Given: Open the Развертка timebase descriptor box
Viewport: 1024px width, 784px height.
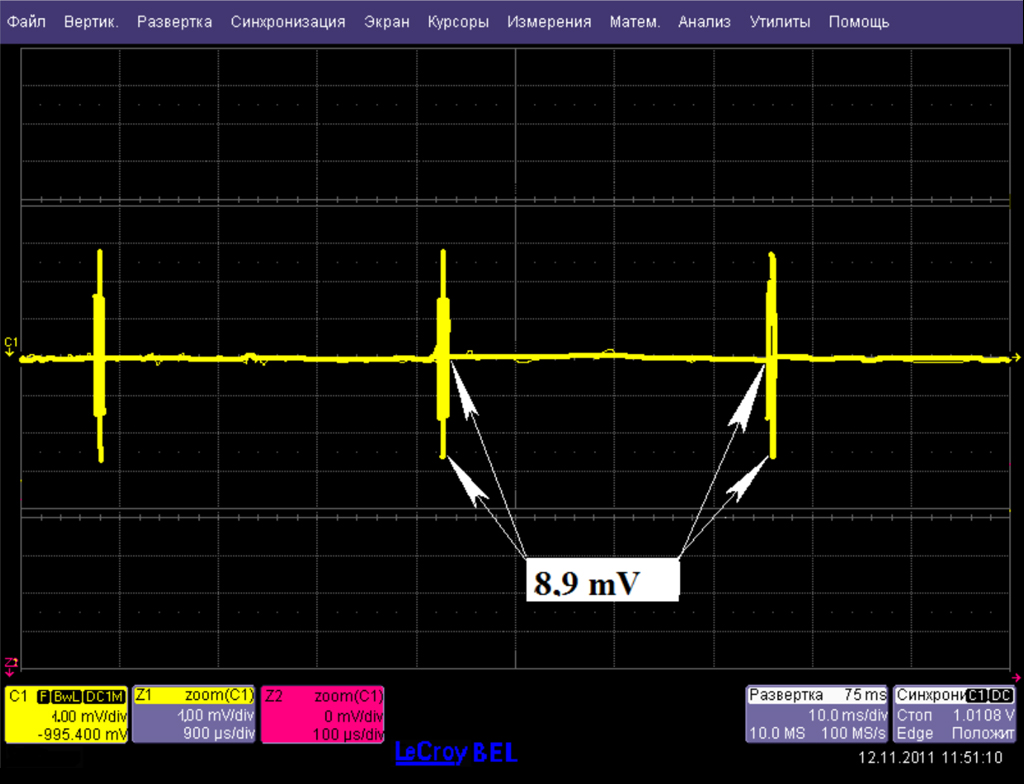Looking at the screenshot, I should (x=818, y=715).
